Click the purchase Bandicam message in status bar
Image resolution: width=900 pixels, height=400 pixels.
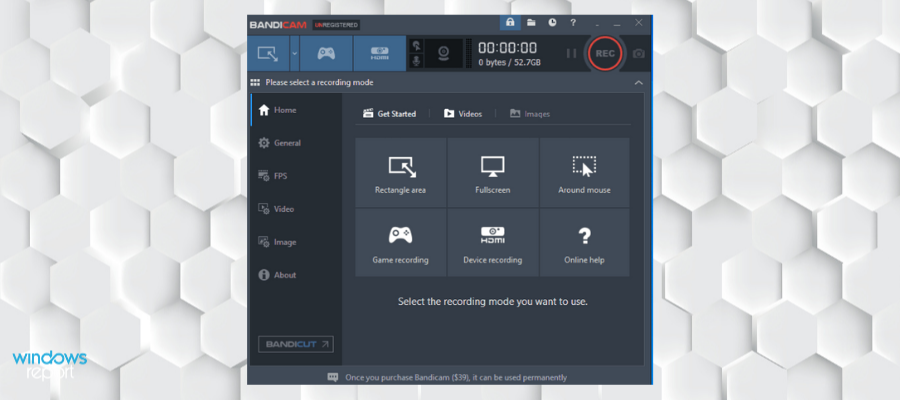coord(456,378)
